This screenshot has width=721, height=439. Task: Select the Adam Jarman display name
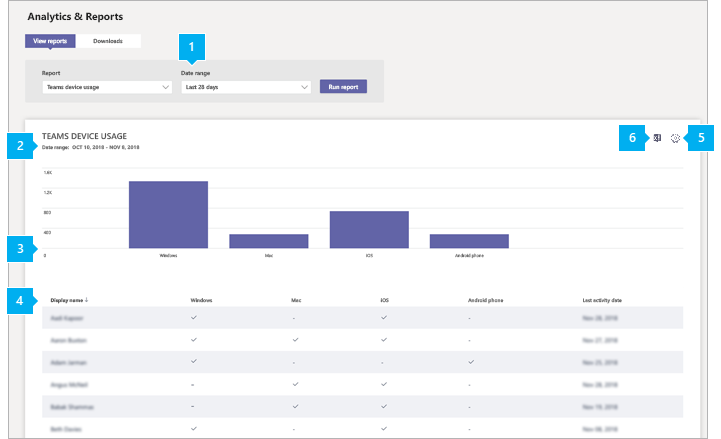(69, 363)
